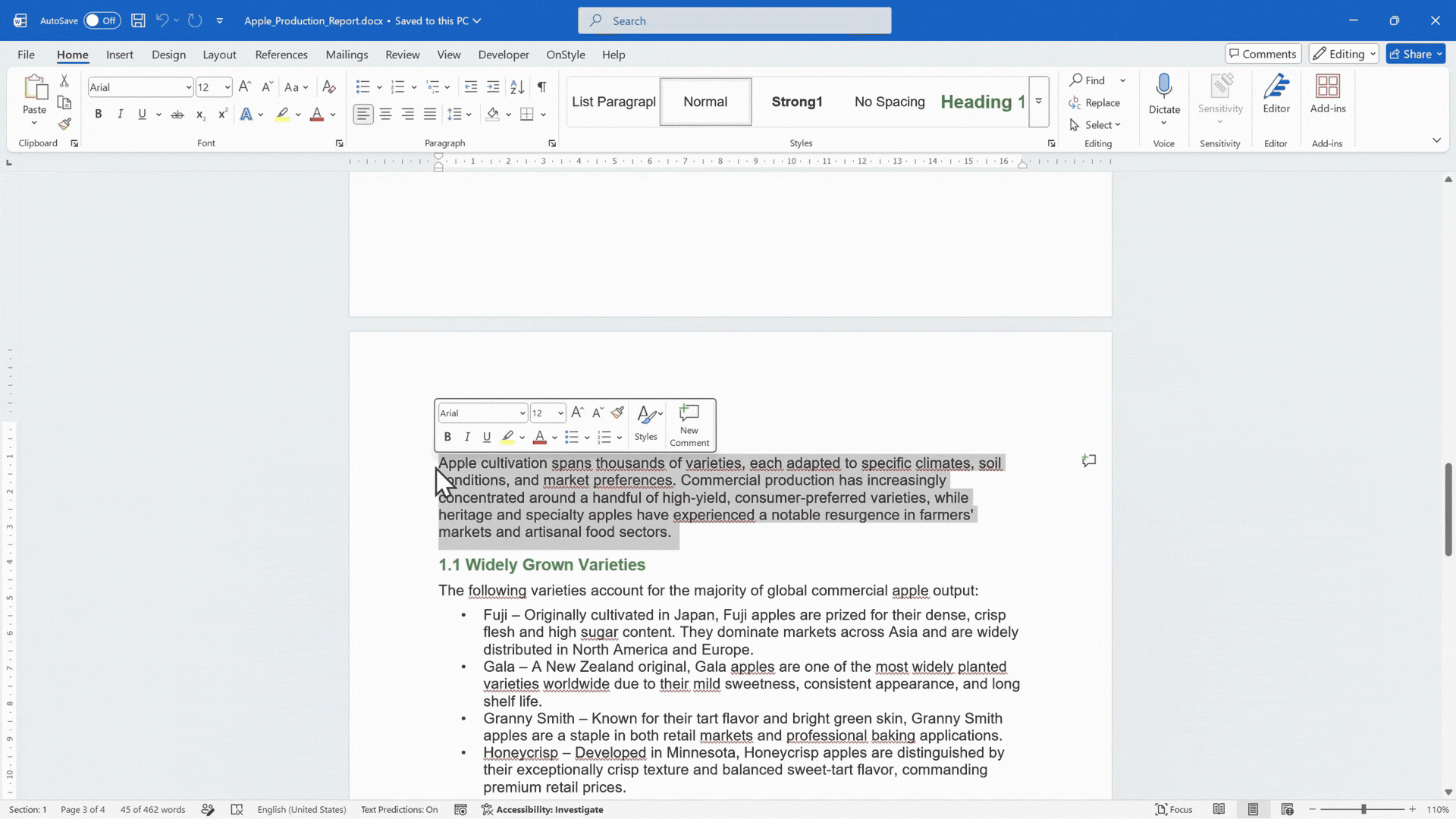Toggle Center alignment in Paragraph group

(x=385, y=115)
